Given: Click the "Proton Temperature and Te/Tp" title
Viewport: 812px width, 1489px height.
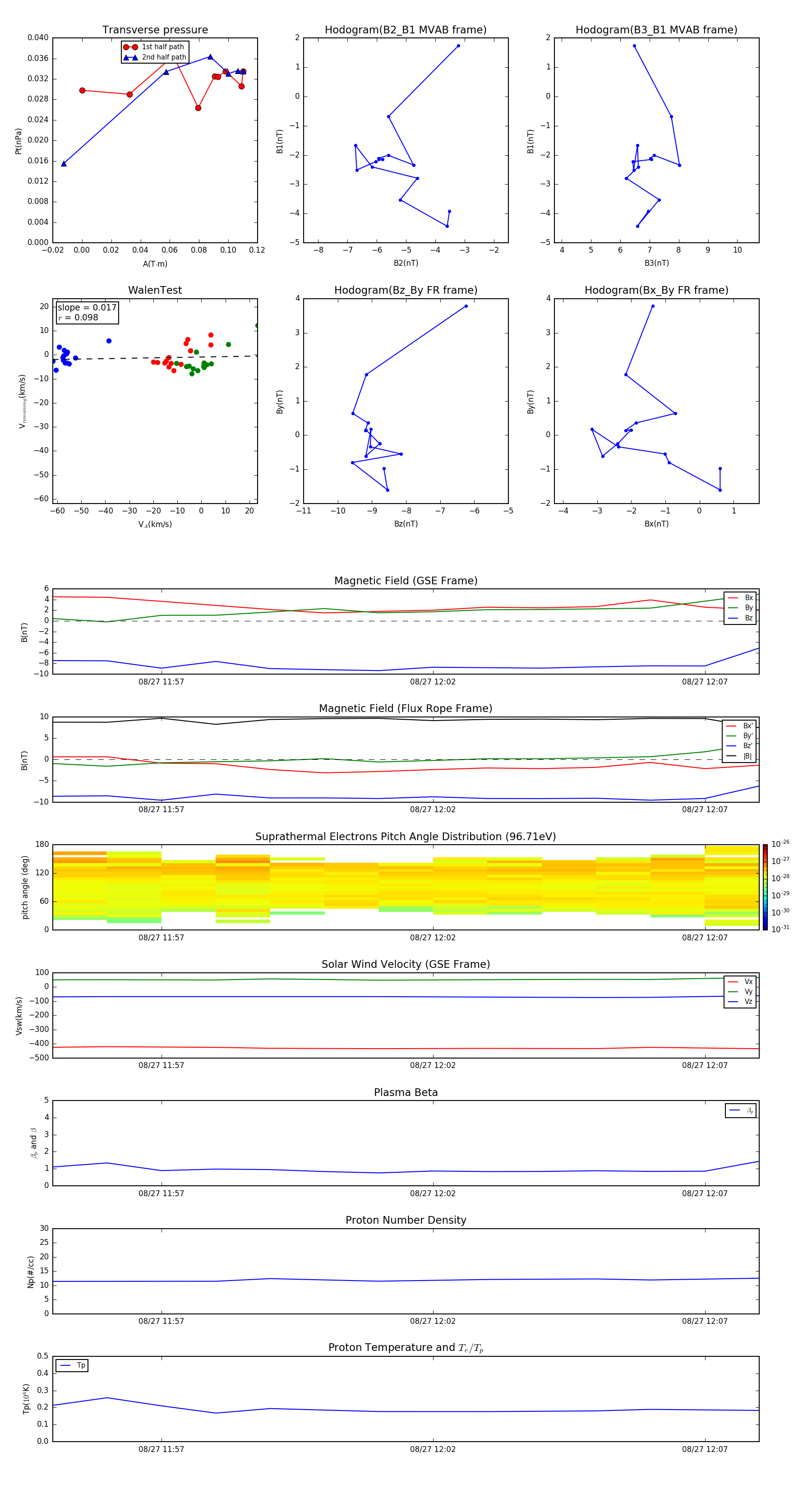Looking at the screenshot, I should [x=406, y=1347].
